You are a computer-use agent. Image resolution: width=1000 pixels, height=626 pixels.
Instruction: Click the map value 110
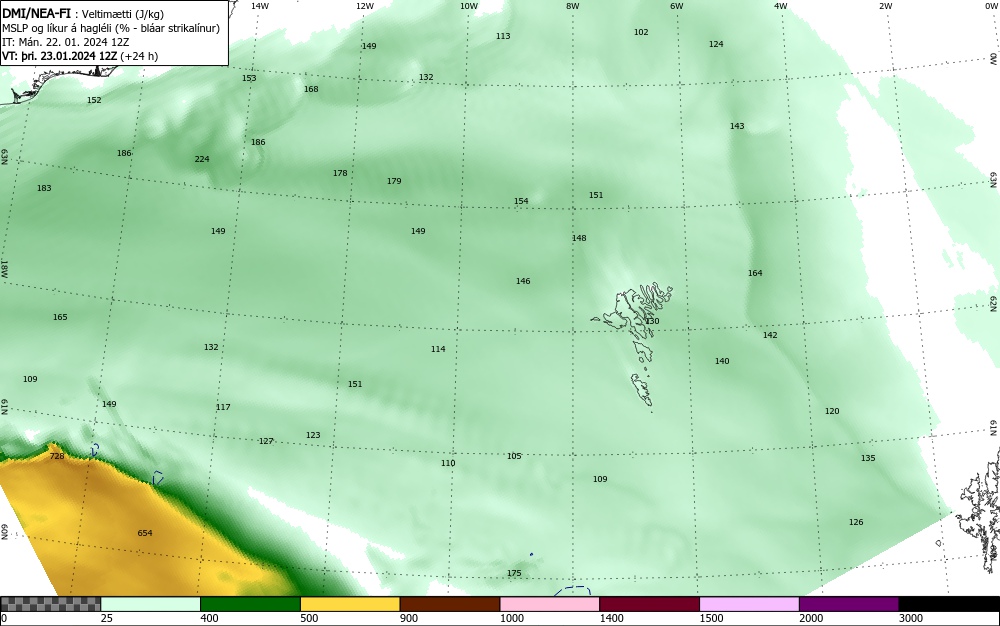pyautogui.click(x=448, y=463)
